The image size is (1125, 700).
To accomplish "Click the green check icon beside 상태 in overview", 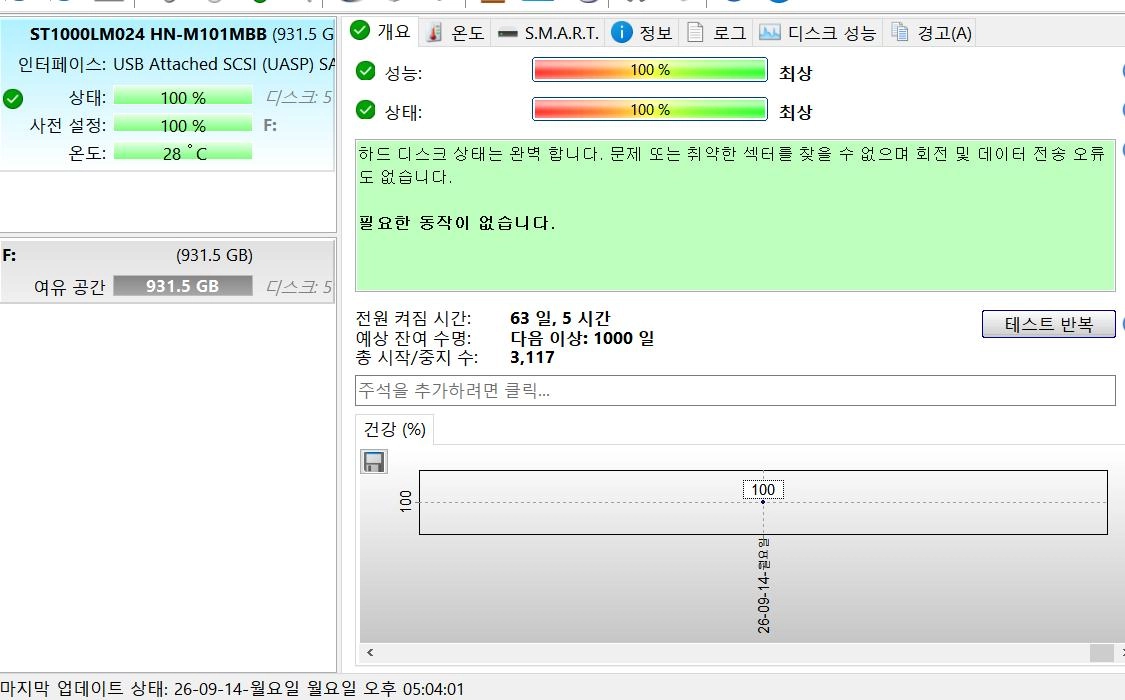I will [366, 110].
